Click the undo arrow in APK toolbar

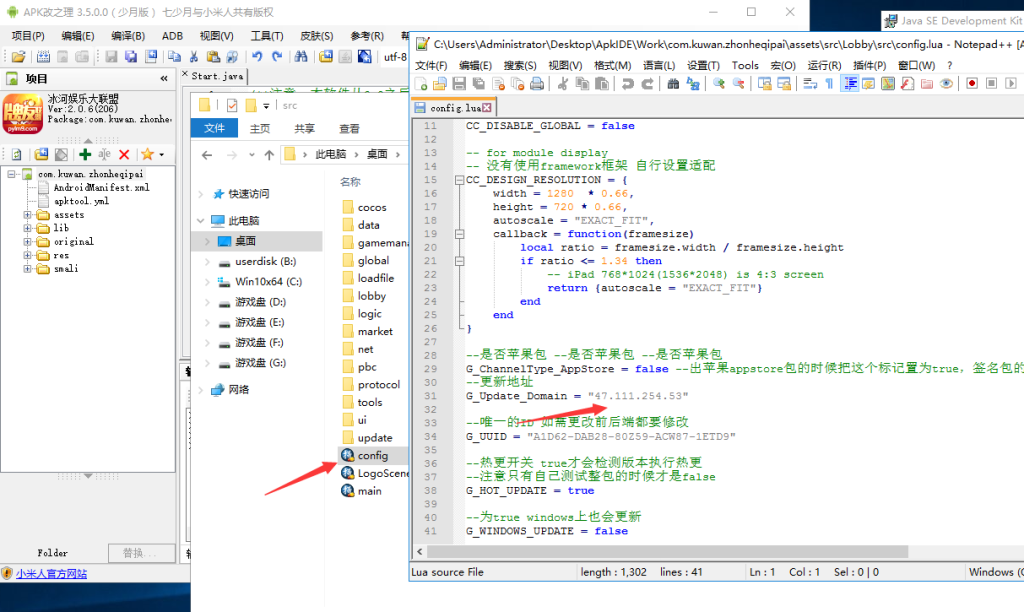coord(258,57)
